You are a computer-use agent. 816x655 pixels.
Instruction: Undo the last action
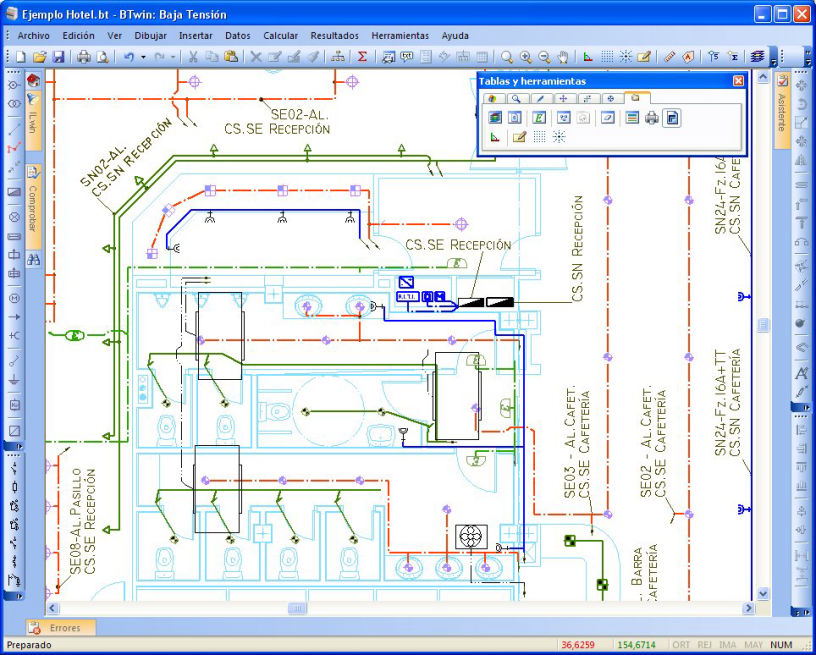[129, 57]
